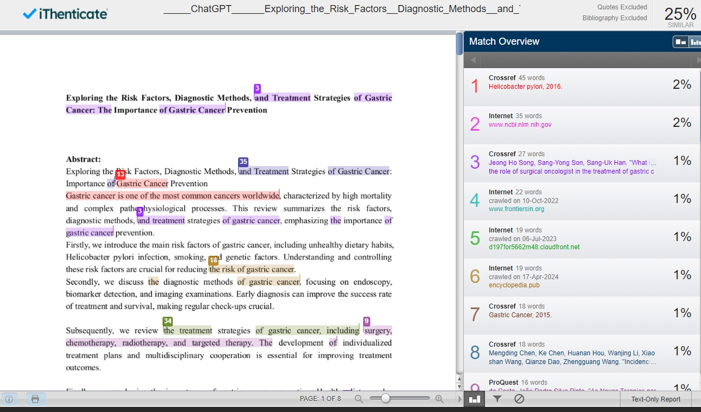701x412 pixels.
Task: Click Bibliography Excluded label
Action: click(615, 18)
